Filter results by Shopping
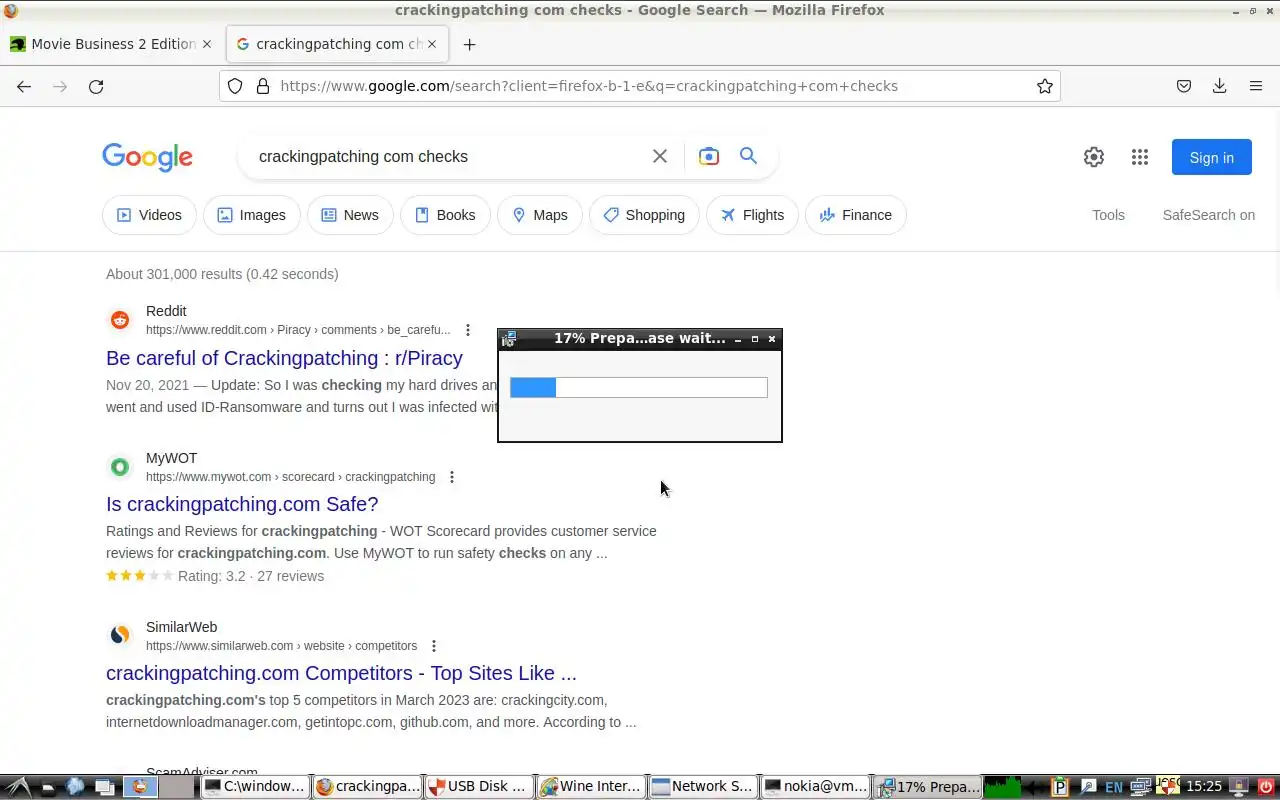Viewport: 1280px width, 800px height. click(x=644, y=215)
